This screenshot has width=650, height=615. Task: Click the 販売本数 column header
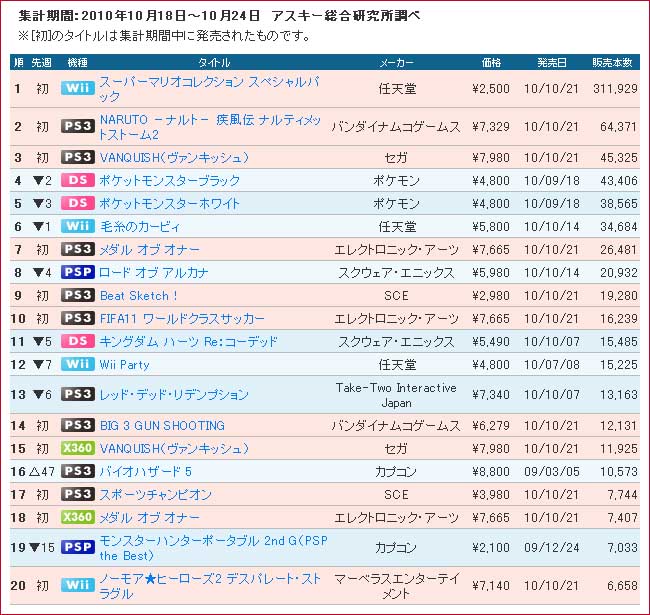612,63
